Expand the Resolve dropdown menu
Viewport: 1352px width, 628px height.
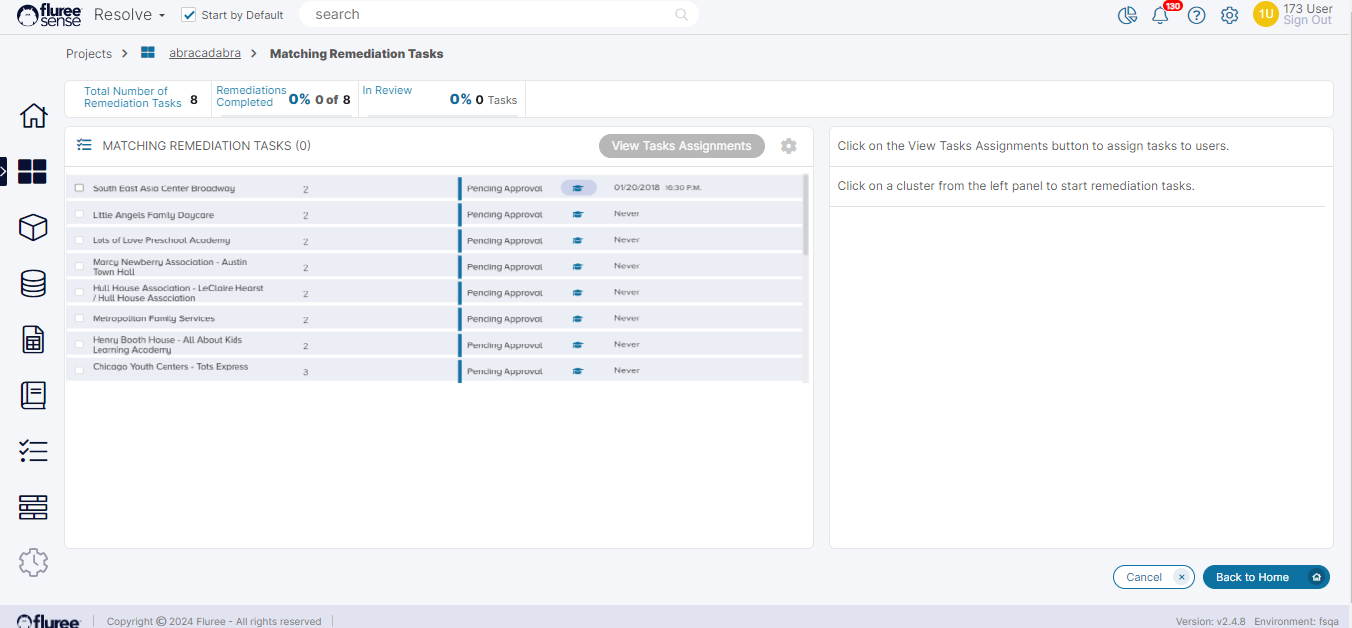(x=129, y=15)
